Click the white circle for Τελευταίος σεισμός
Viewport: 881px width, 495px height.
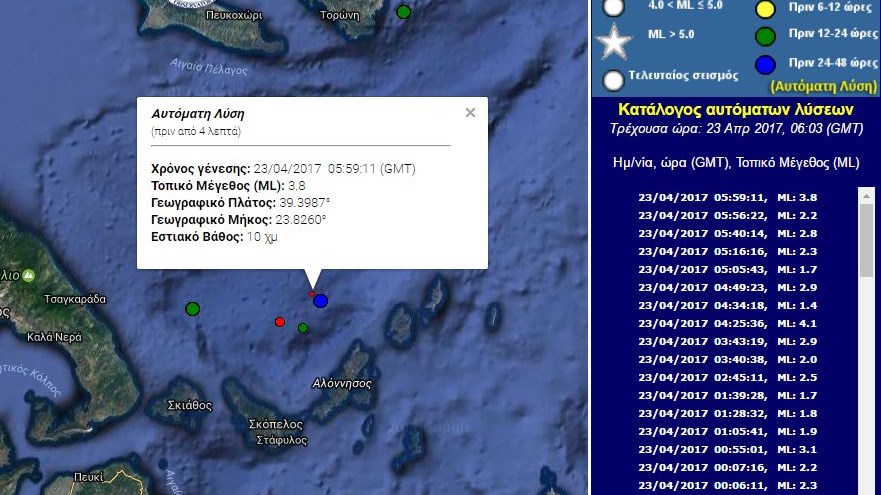pos(614,80)
